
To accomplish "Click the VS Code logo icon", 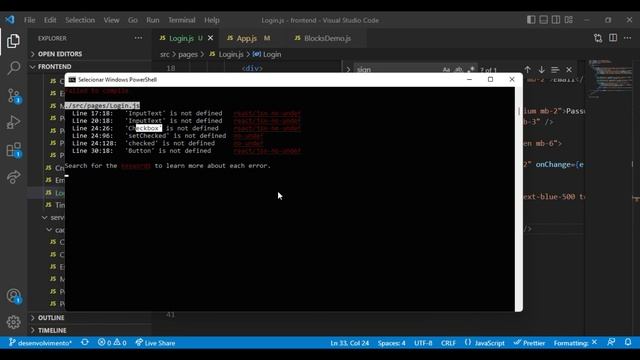I will [10, 20].
